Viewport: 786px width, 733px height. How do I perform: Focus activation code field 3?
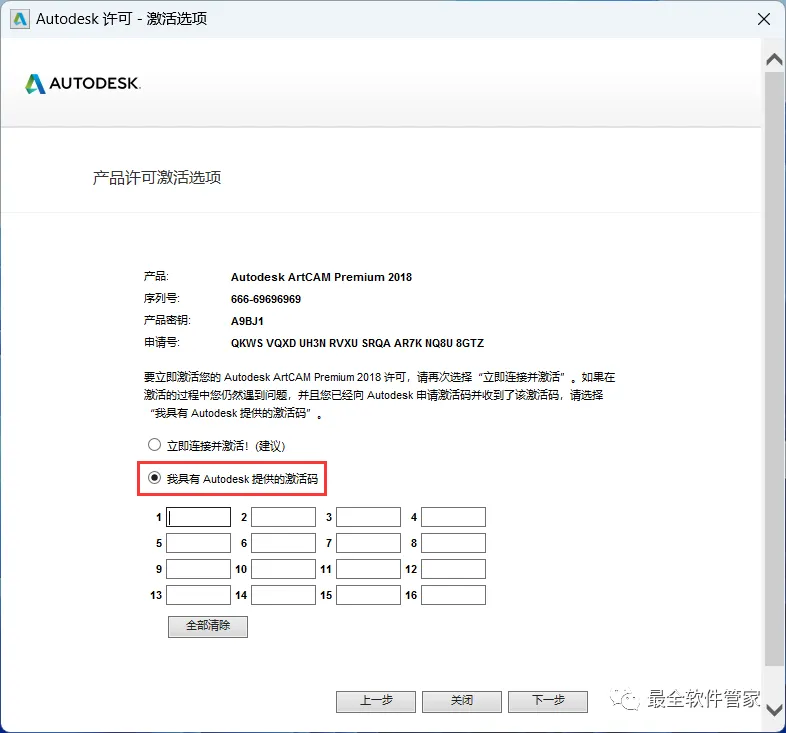(368, 517)
